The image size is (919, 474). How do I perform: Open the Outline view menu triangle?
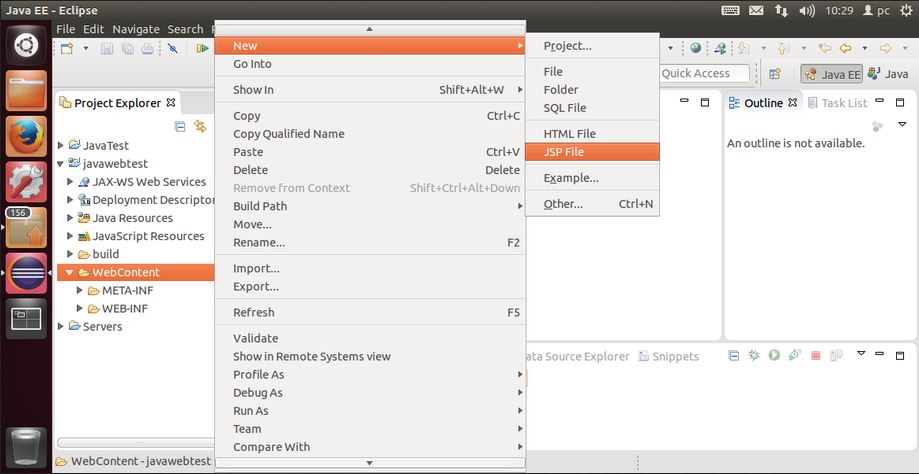point(902,125)
